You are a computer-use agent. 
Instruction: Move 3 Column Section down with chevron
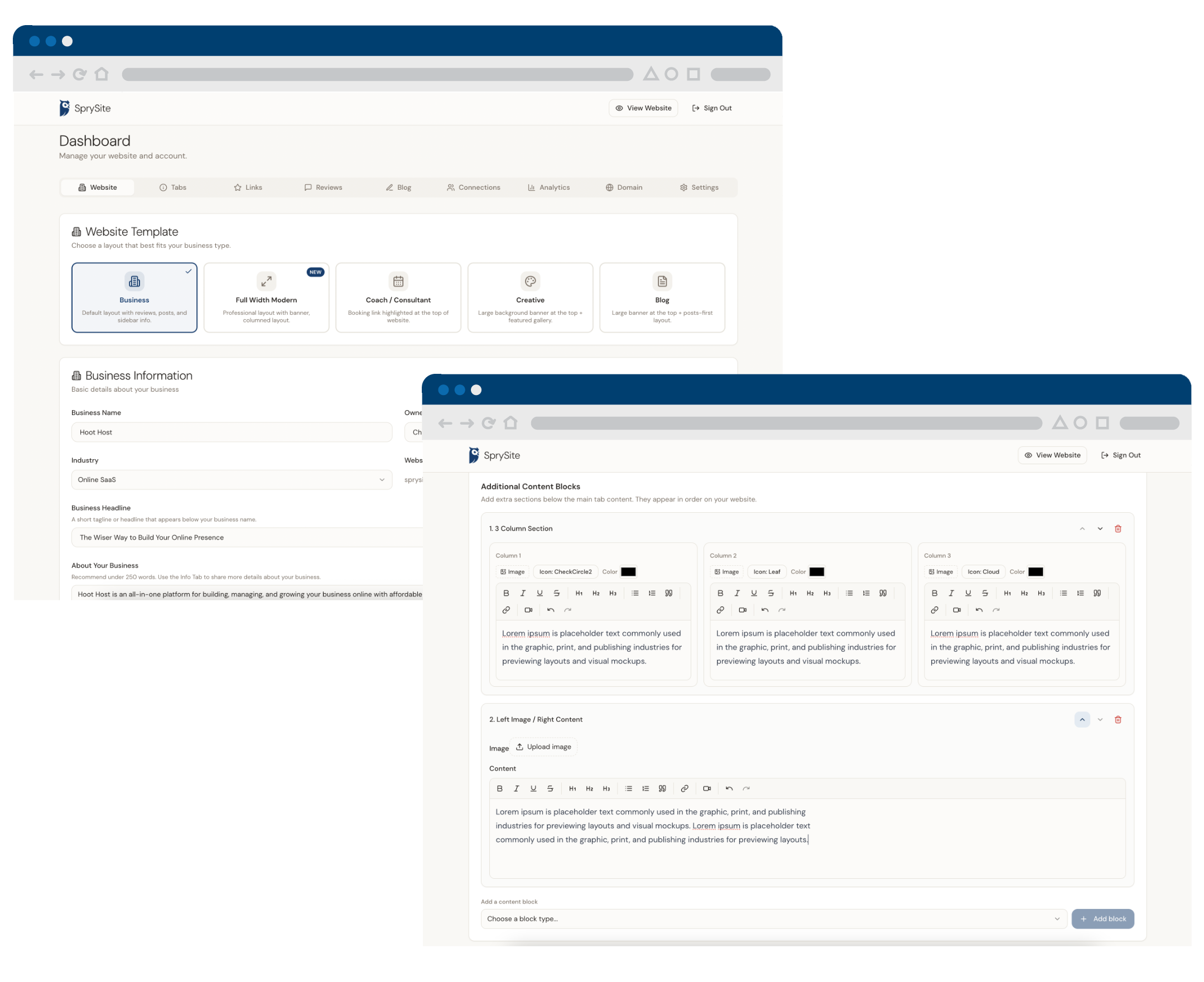point(1100,528)
